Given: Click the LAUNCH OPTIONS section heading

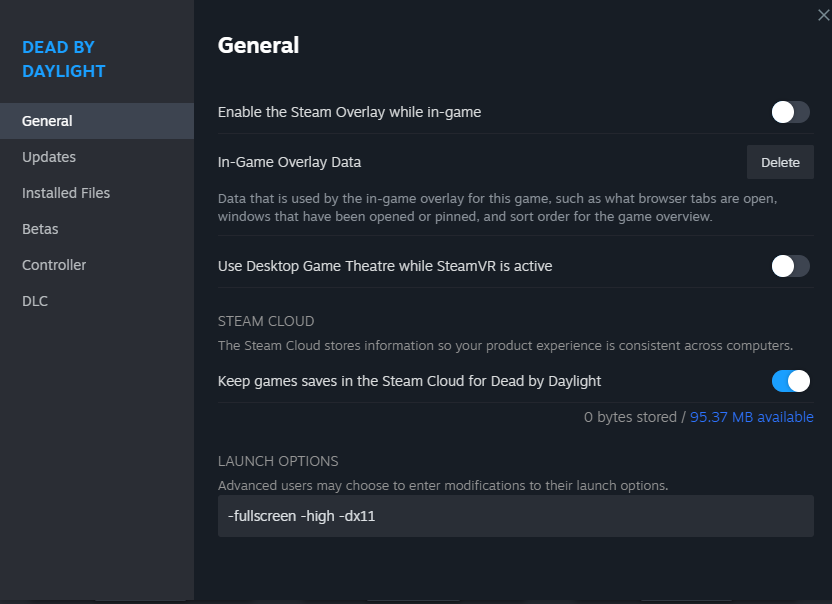Looking at the screenshot, I should 278,461.
